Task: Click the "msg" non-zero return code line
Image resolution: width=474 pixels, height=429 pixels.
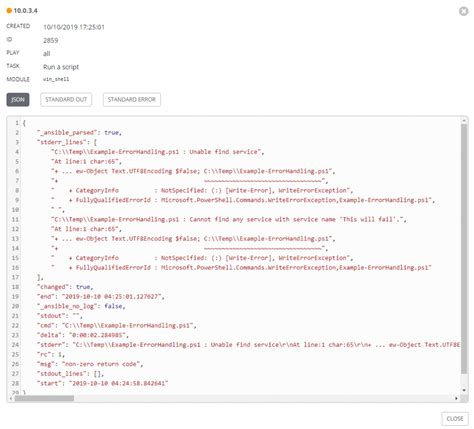Action: click(90, 364)
